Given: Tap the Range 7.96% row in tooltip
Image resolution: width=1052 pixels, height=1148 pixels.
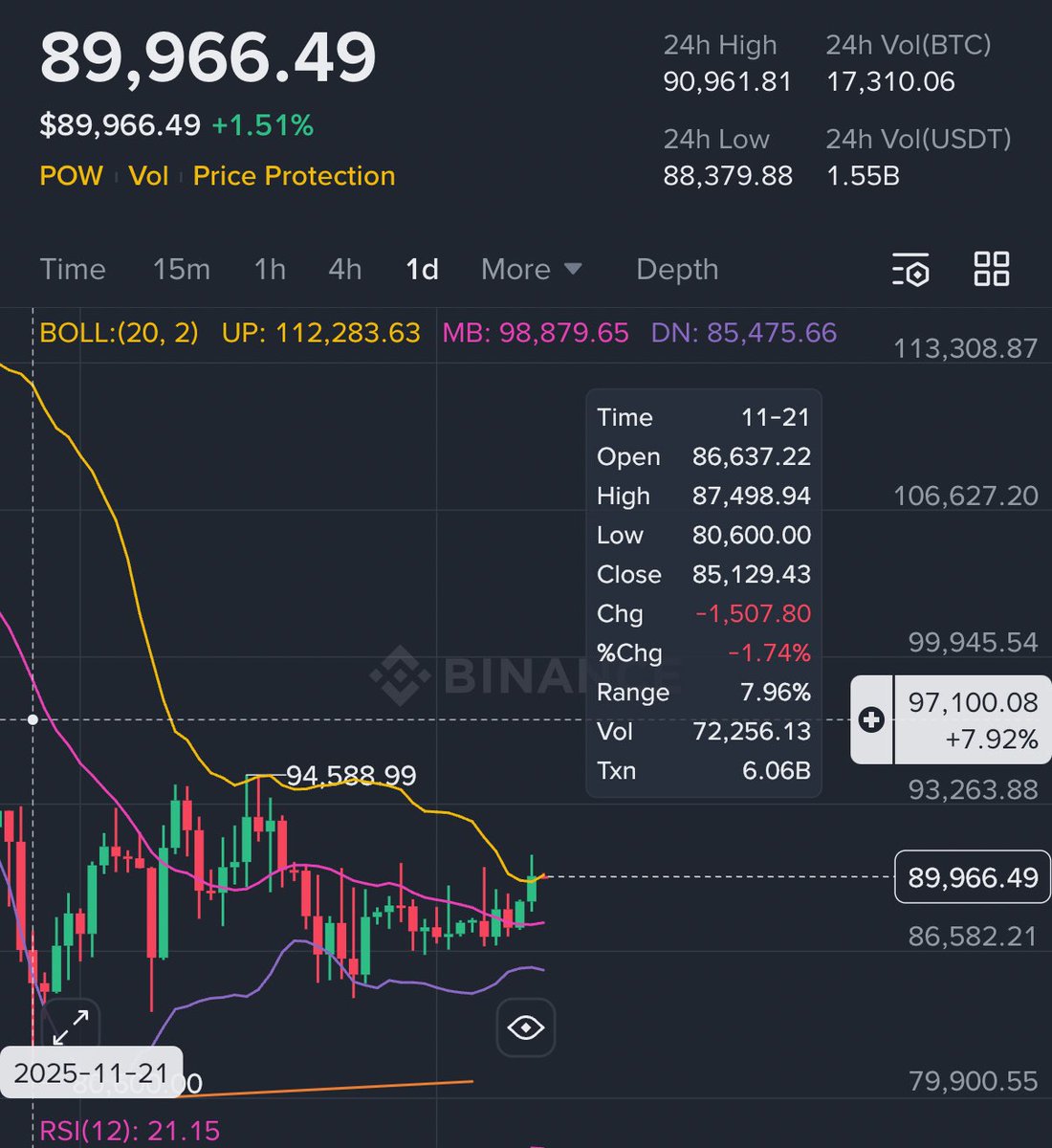Looking at the screenshot, I should (704, 692).
